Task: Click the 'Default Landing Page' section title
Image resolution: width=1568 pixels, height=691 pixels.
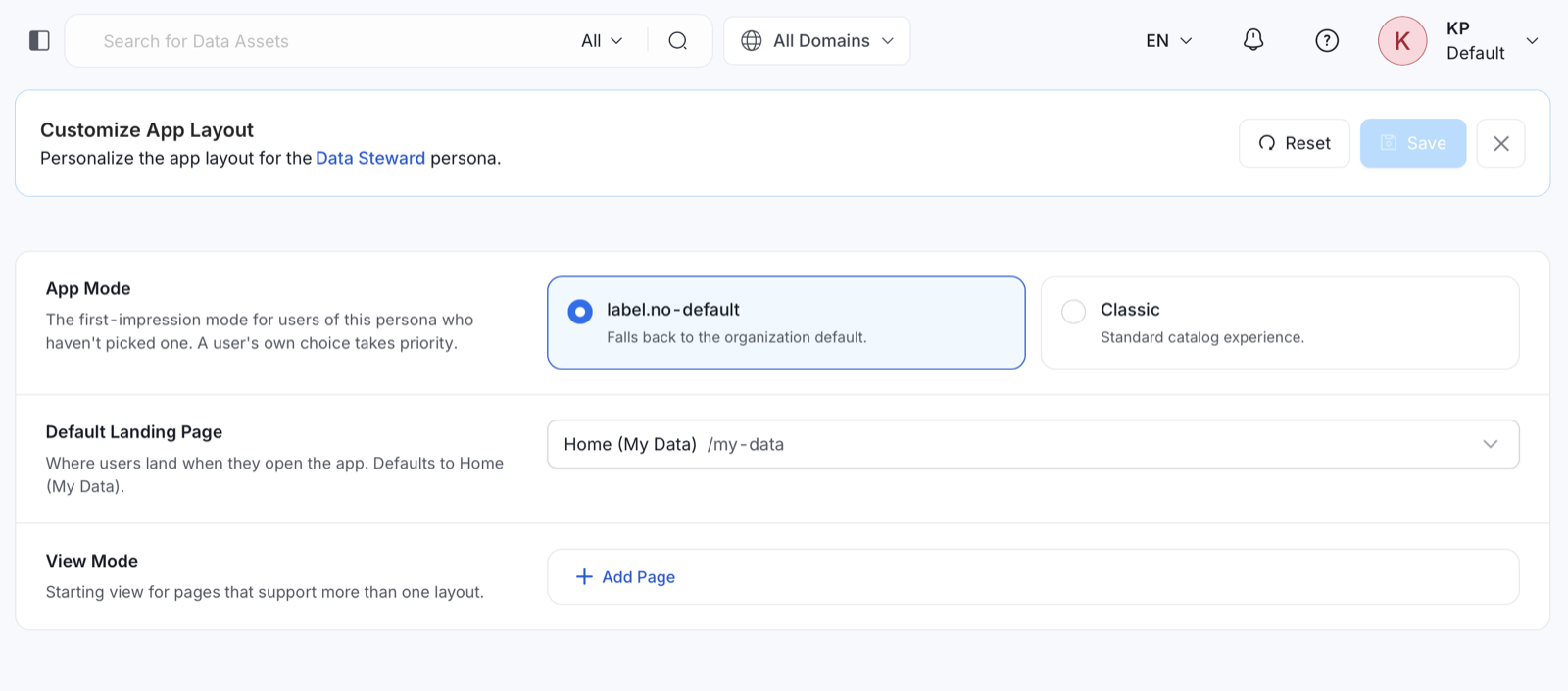Action: 134,432
